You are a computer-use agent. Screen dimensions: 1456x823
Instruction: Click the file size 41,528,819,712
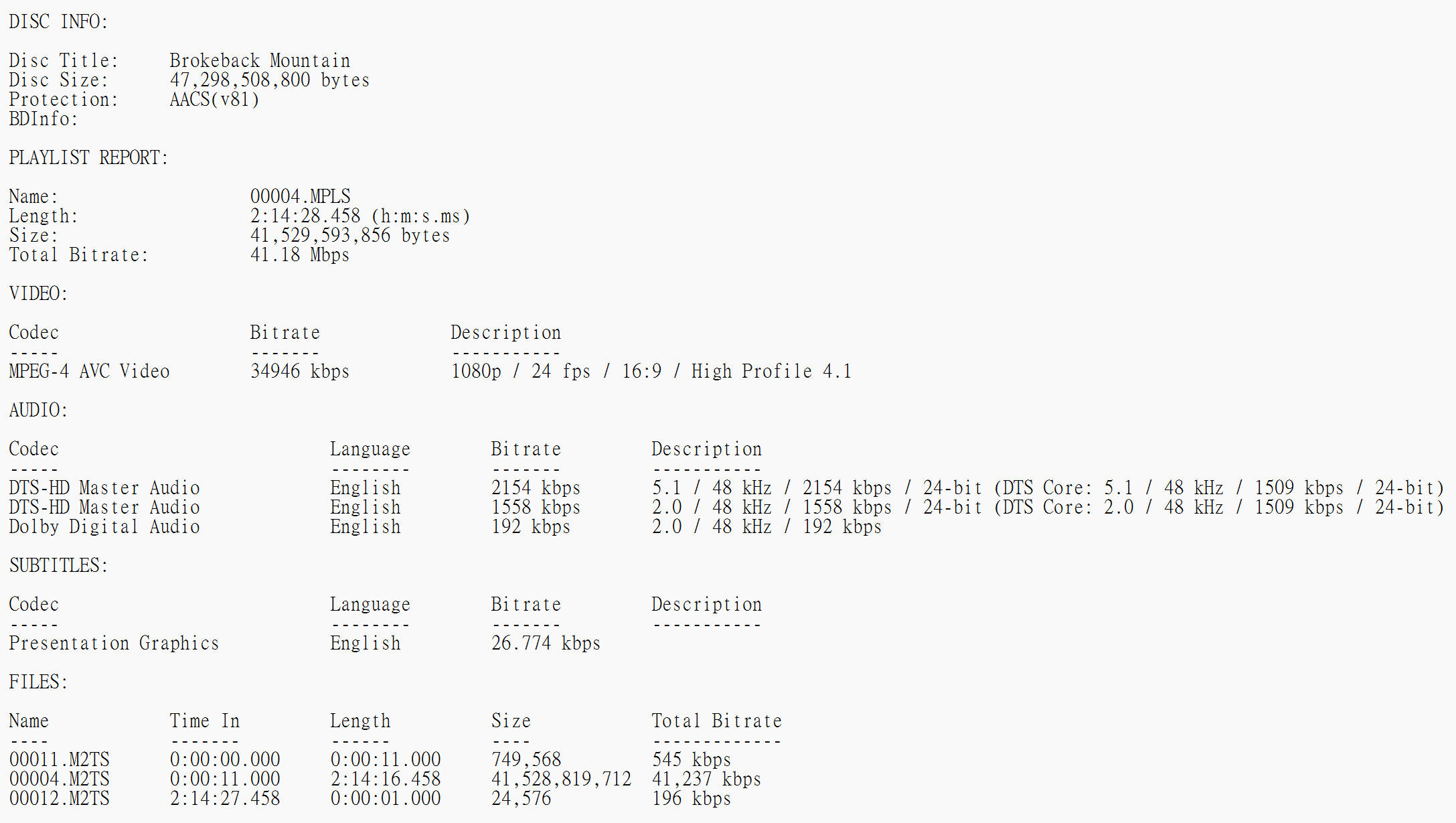561,779
